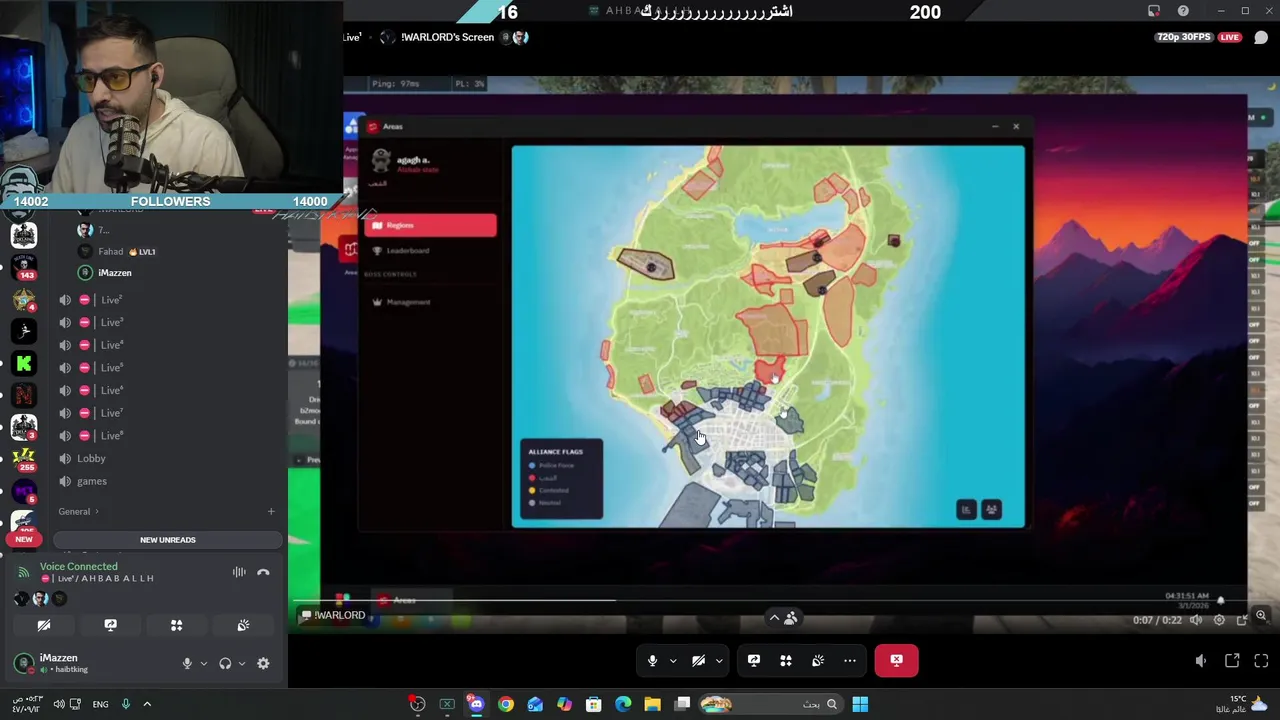Open the red N server icon

coord(24,395)
